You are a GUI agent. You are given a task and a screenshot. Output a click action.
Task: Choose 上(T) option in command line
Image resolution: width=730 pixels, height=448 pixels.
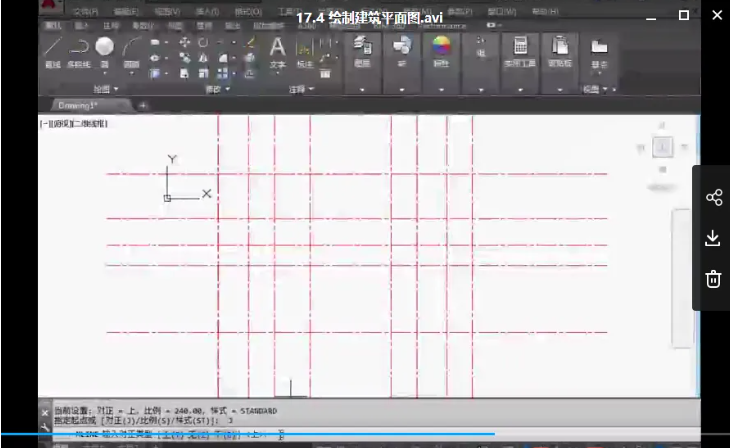point(171,435)
